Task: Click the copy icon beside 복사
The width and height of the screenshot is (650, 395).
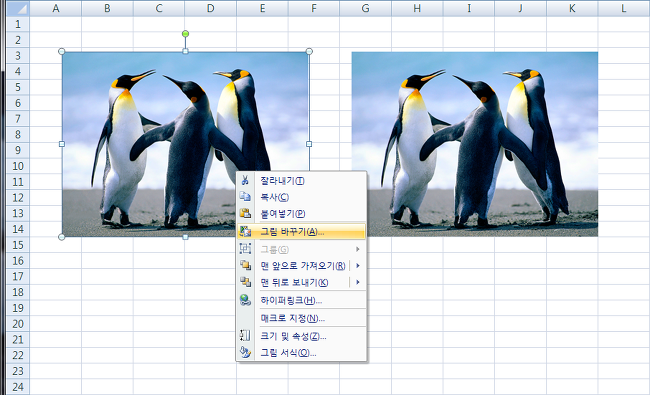Action: pos(245,197)
